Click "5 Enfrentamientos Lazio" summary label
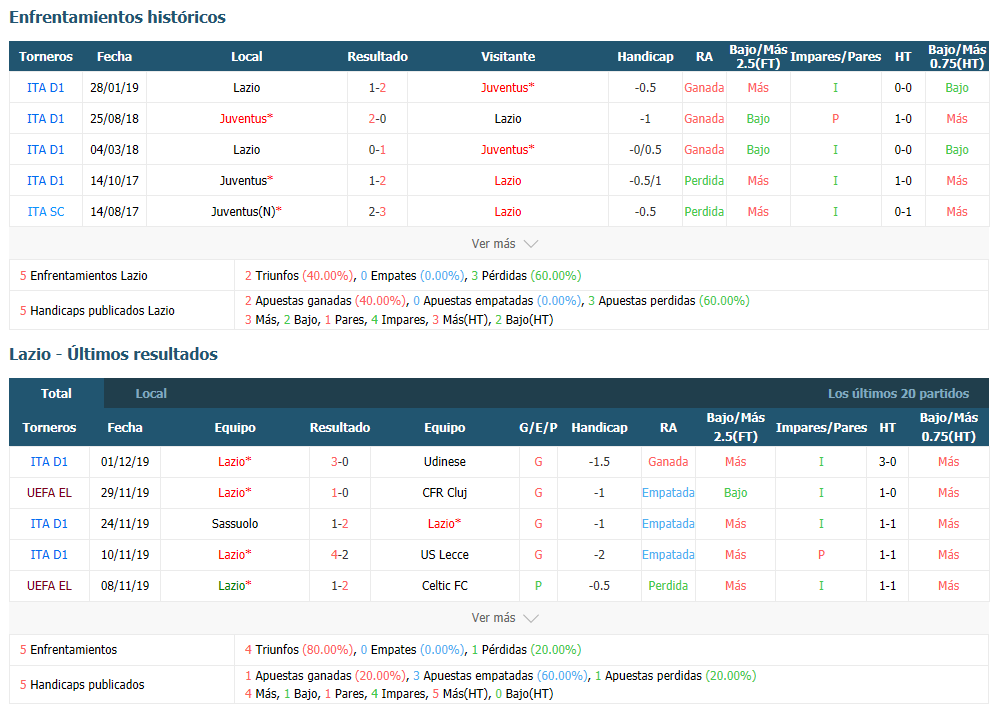The width and height of the screenshot is (1002, 708). (84, 275)
